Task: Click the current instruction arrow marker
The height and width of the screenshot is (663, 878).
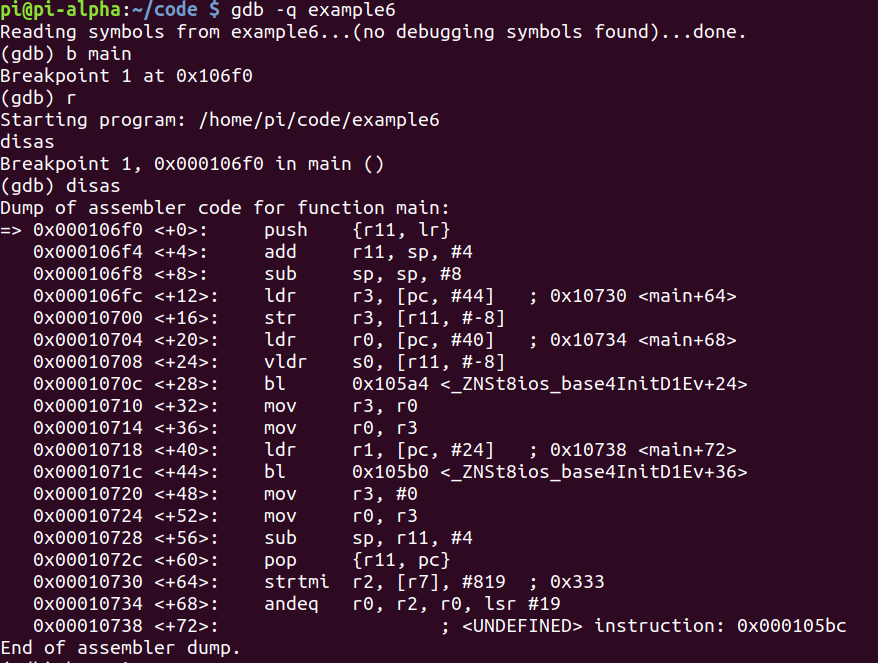Action: click(x=11, y=230)
